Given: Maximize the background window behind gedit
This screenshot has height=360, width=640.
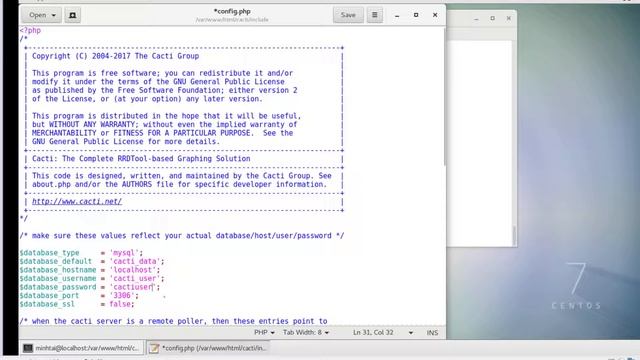Looking at the screenshot, I should pos(493,18).
